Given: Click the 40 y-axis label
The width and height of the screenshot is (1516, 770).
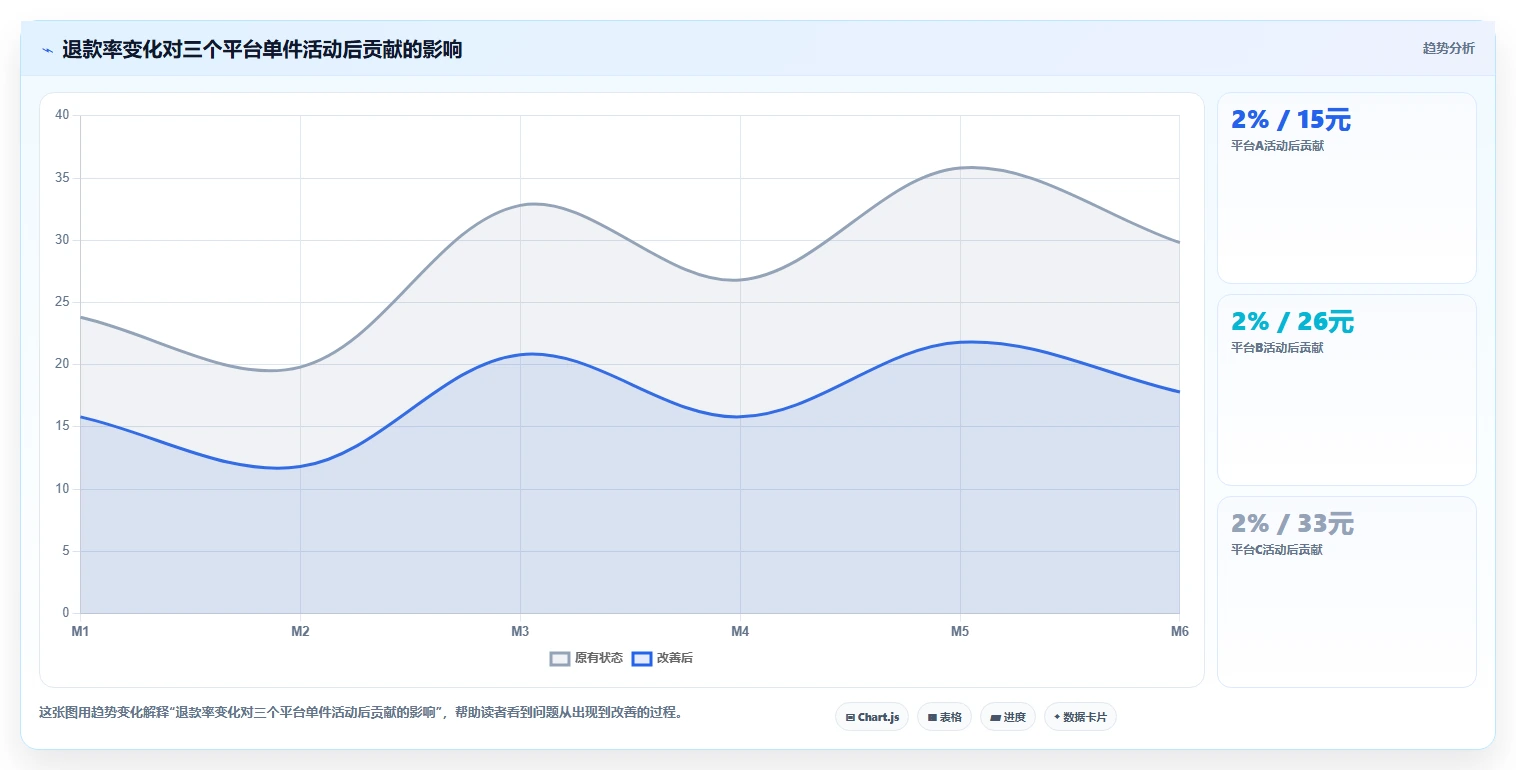Looking at the screenshot, I should click(x=62, y=115).
